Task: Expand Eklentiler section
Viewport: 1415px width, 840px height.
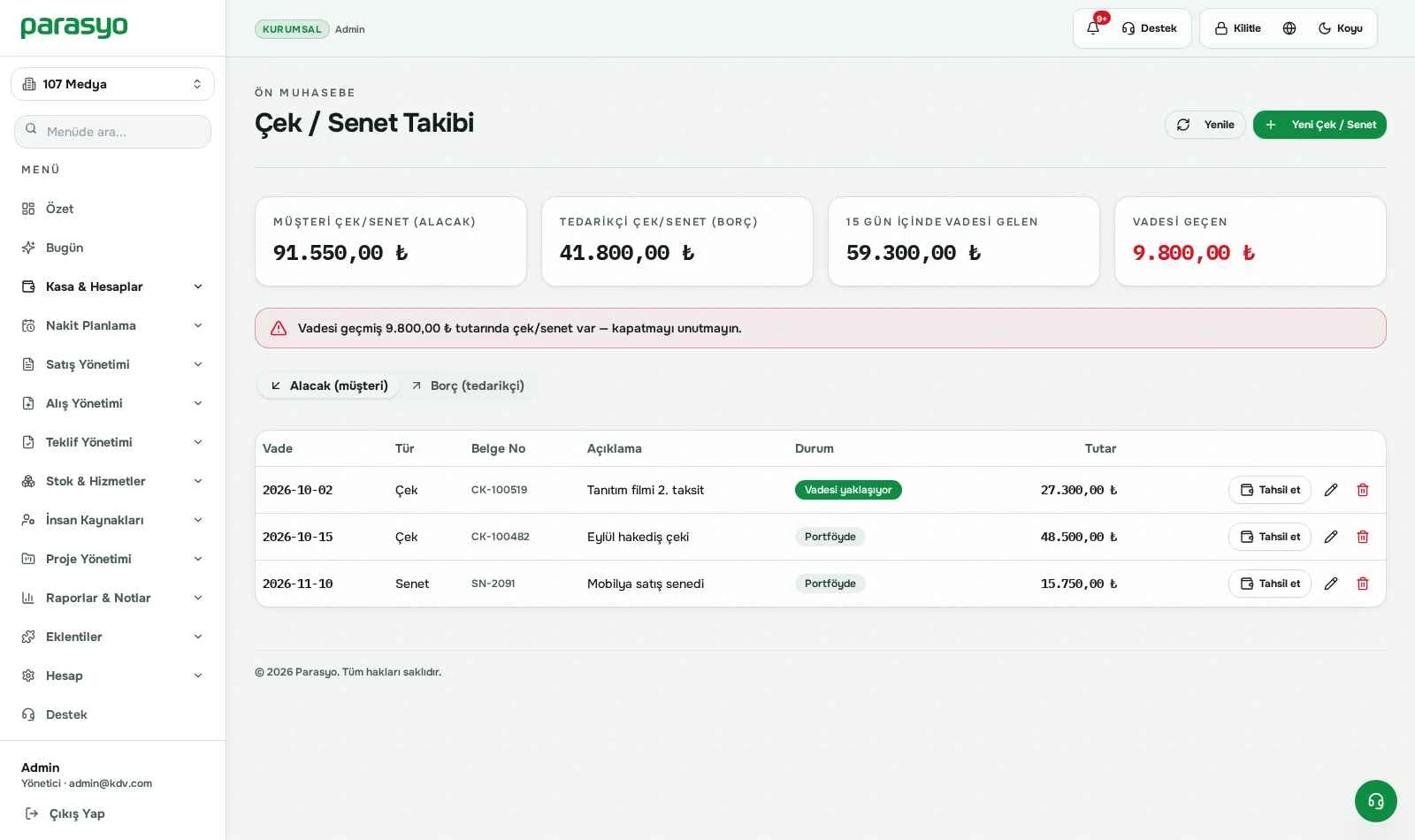Action: 113,637
